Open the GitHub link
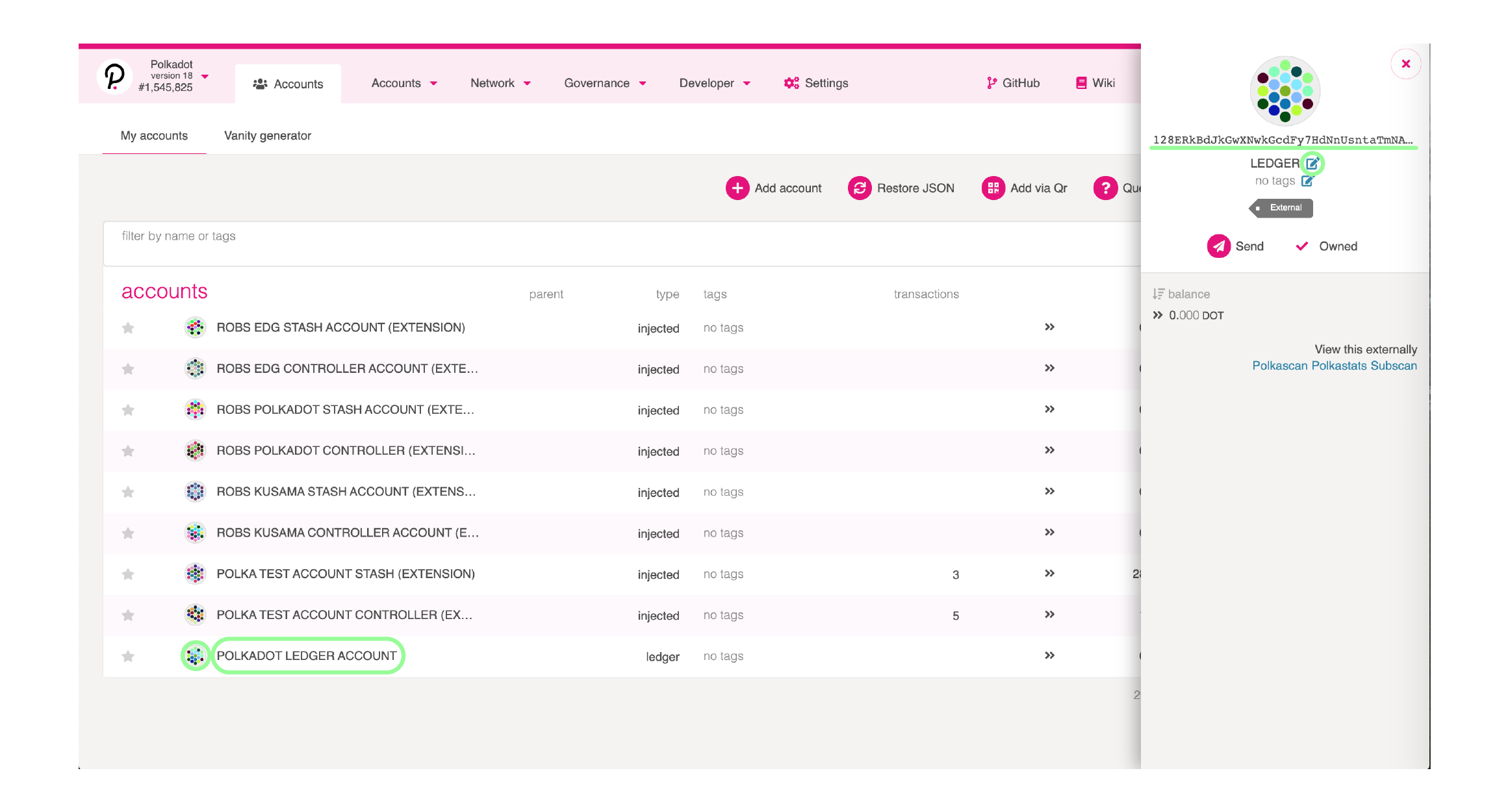Image resolution: width=1510 pixels, height=812 pixels. tap(1013, 83)
